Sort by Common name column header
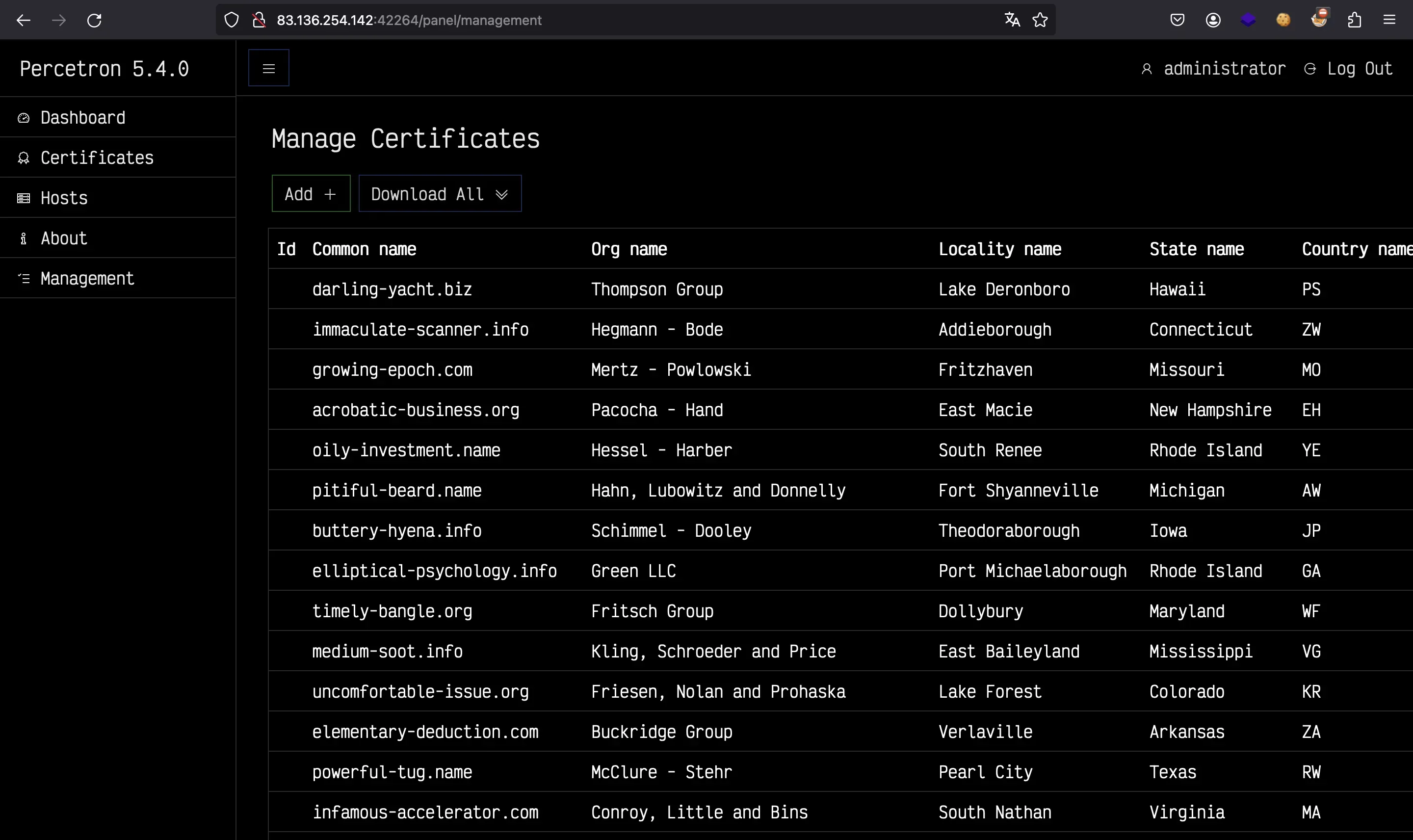Viewport: 1413px width, 840px height. coord(364,249)
